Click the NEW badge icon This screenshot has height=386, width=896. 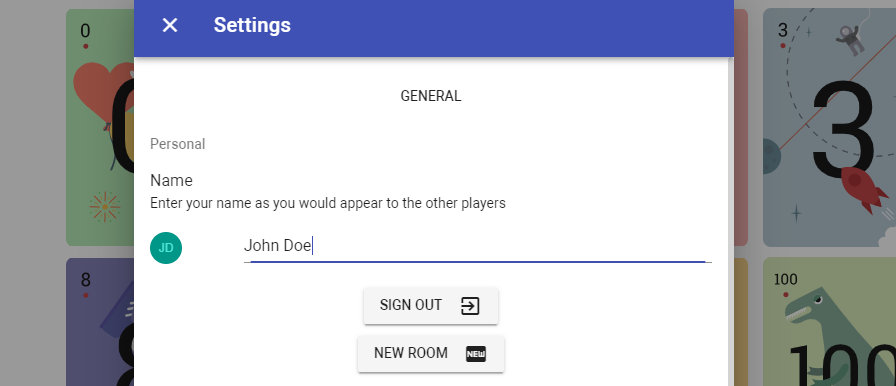point(476,354)
